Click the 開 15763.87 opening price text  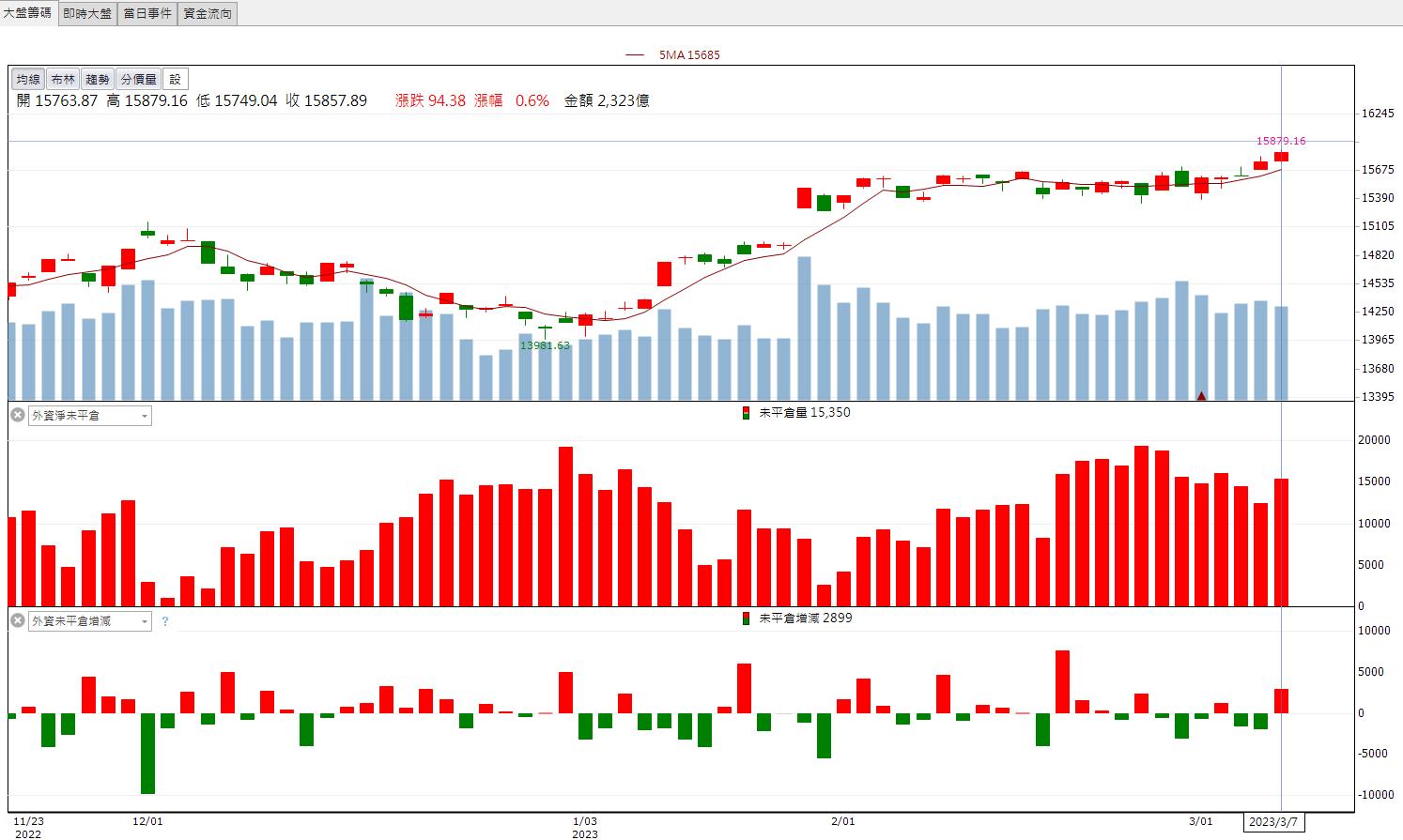pyautogui.click(x=57, y=100)
